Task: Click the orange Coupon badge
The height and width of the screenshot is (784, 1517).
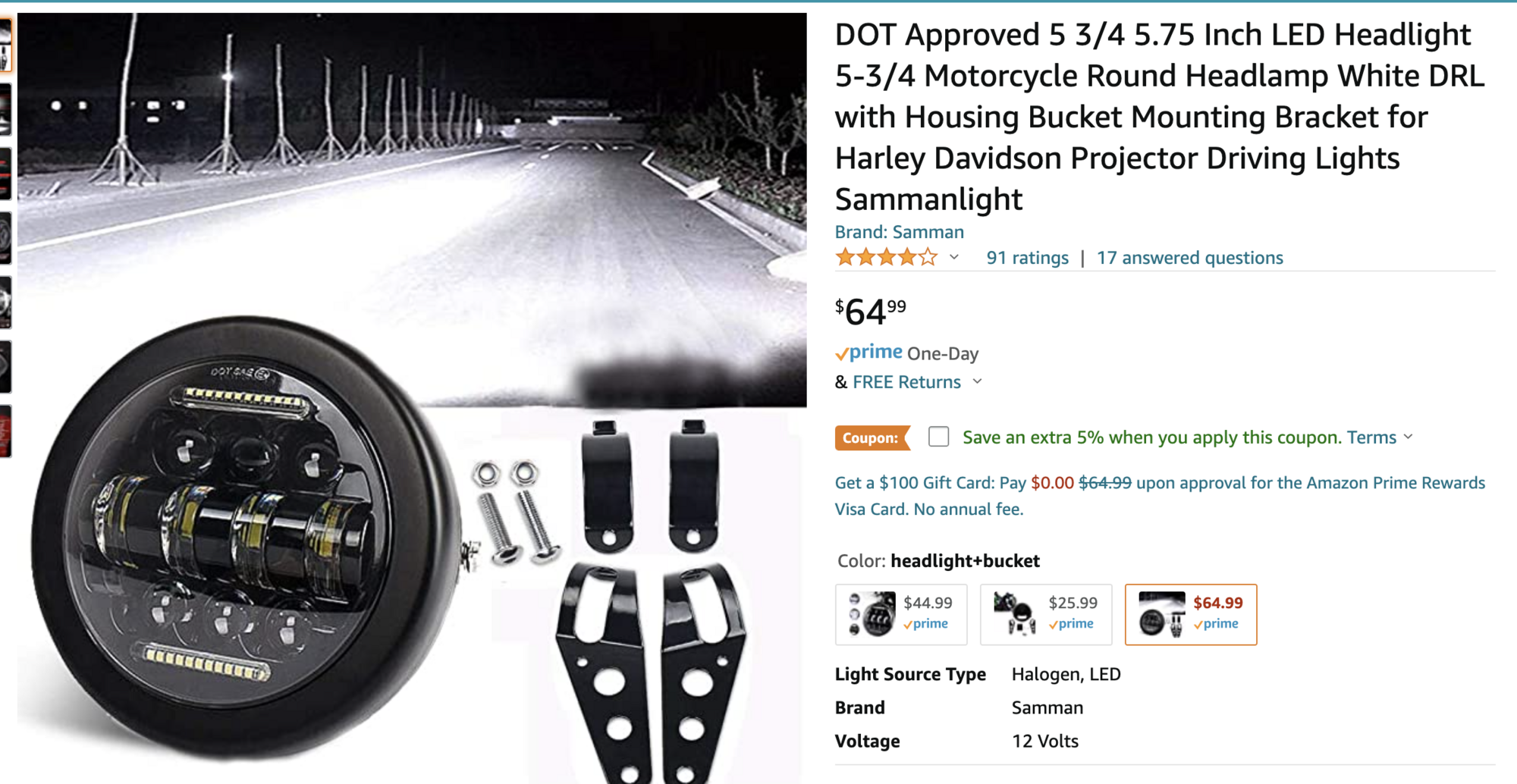Action: (872, 437)
